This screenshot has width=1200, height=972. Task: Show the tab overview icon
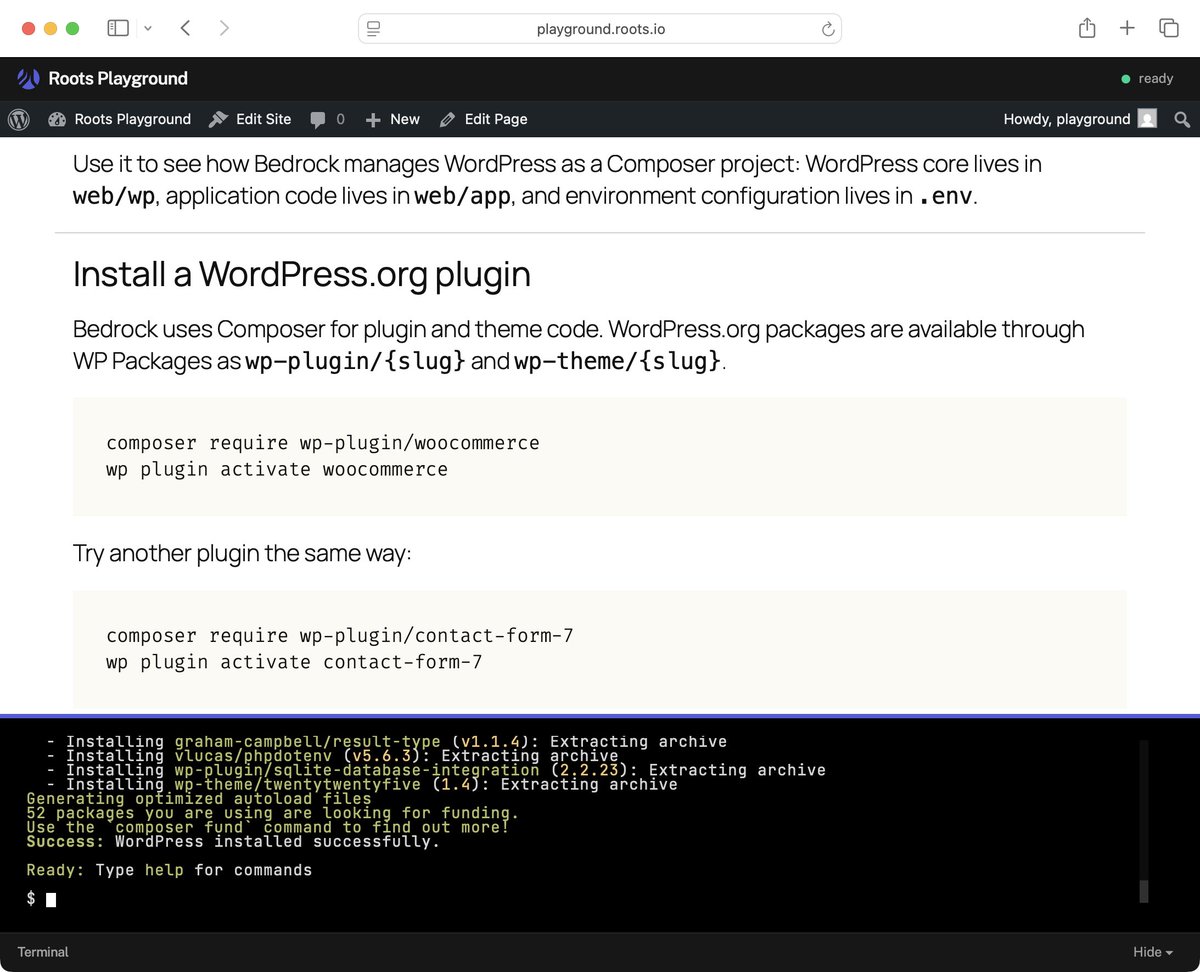tap(1168, 28)
